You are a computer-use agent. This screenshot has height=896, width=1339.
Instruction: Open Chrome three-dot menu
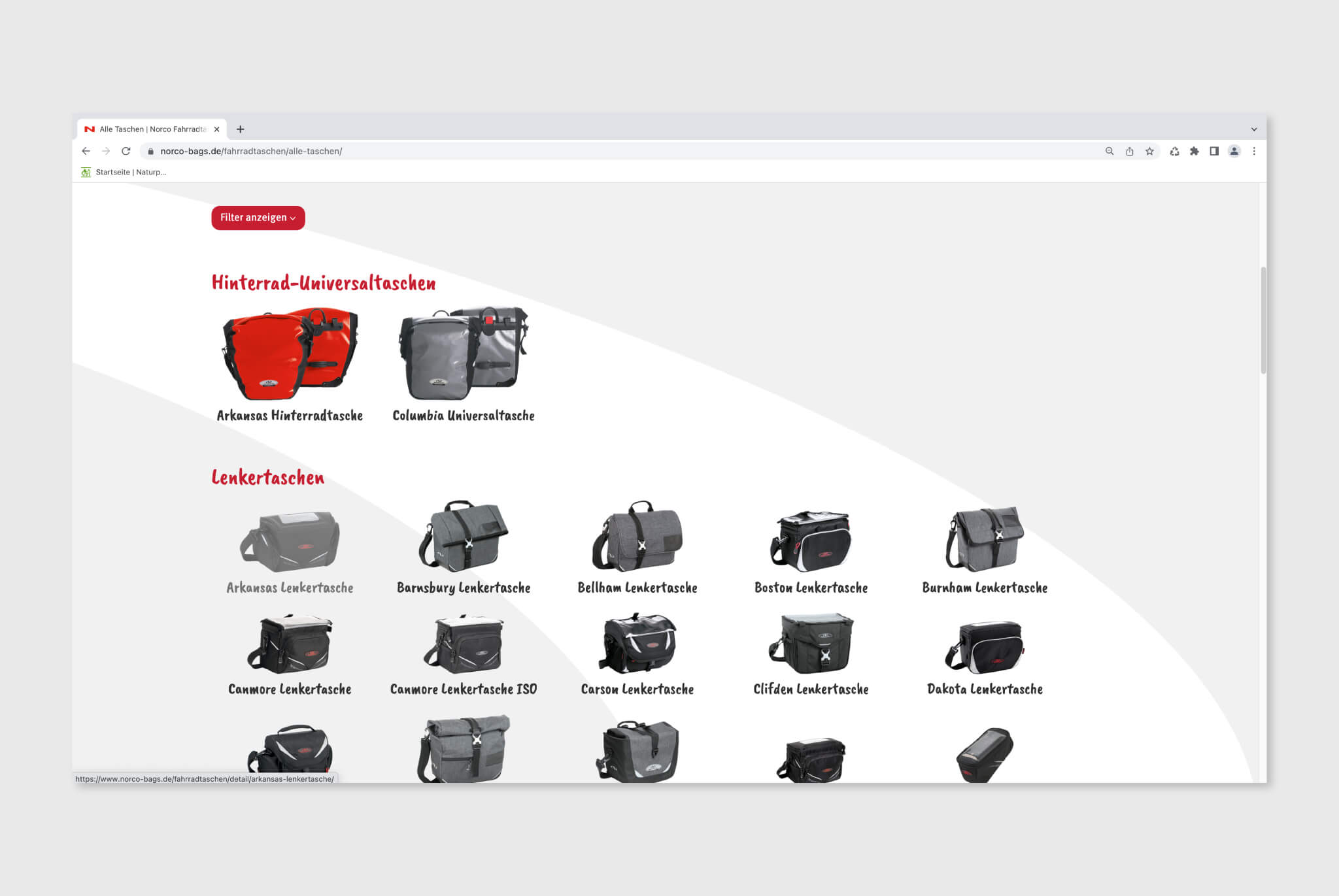(1254, 151)
